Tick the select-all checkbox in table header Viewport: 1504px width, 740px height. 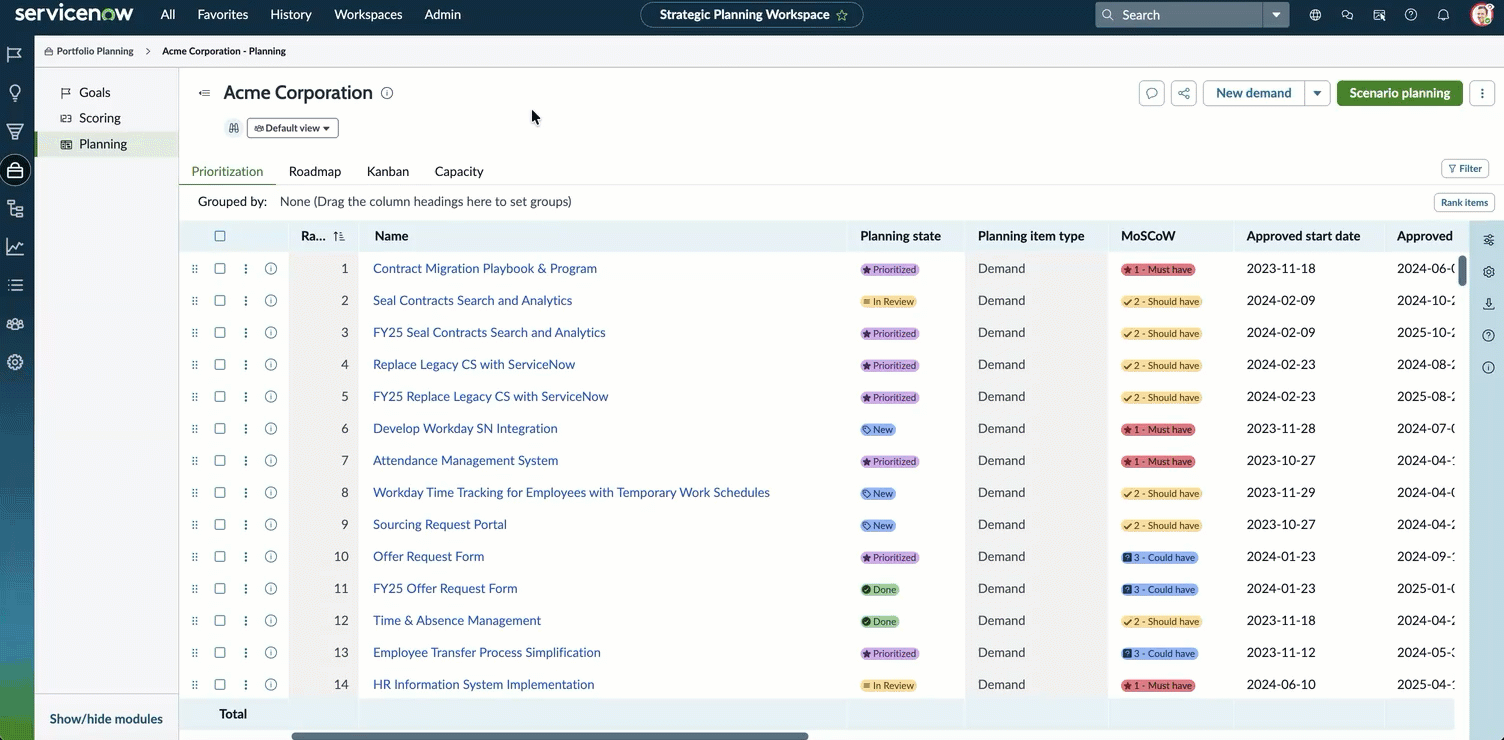point(220,236)
